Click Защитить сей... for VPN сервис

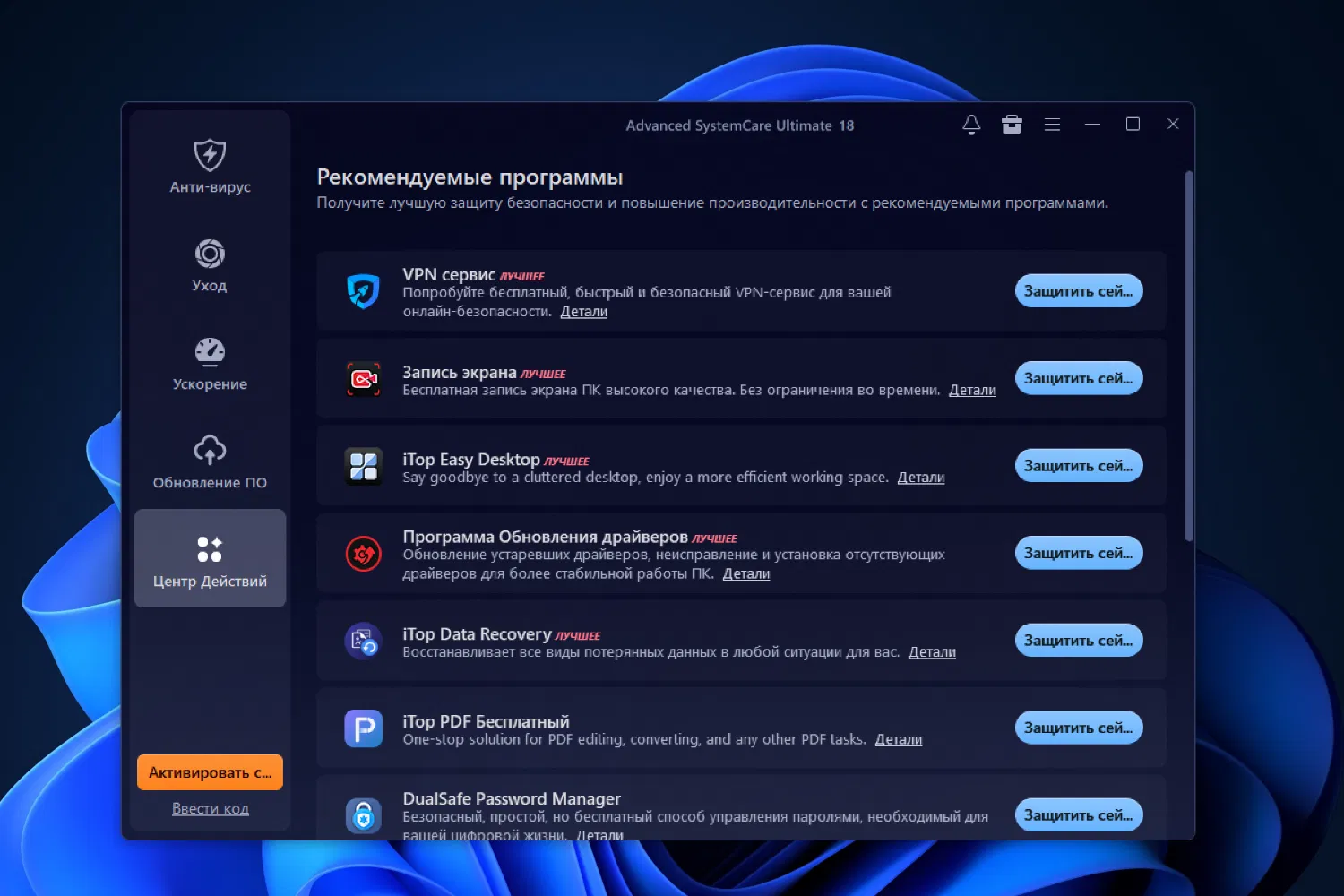[x=1079, y=291]
